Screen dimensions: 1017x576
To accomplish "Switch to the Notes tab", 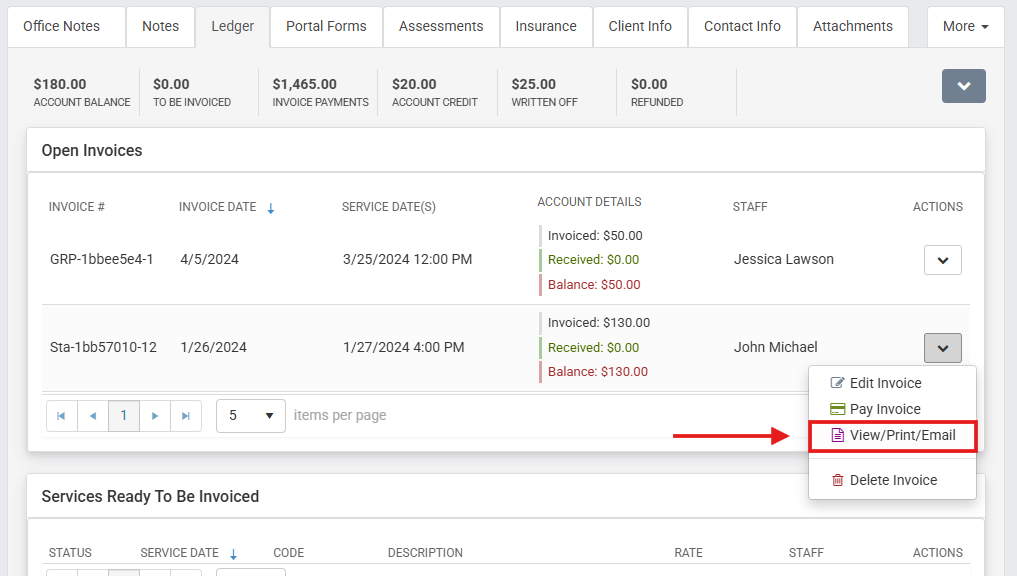I will 160,27.
